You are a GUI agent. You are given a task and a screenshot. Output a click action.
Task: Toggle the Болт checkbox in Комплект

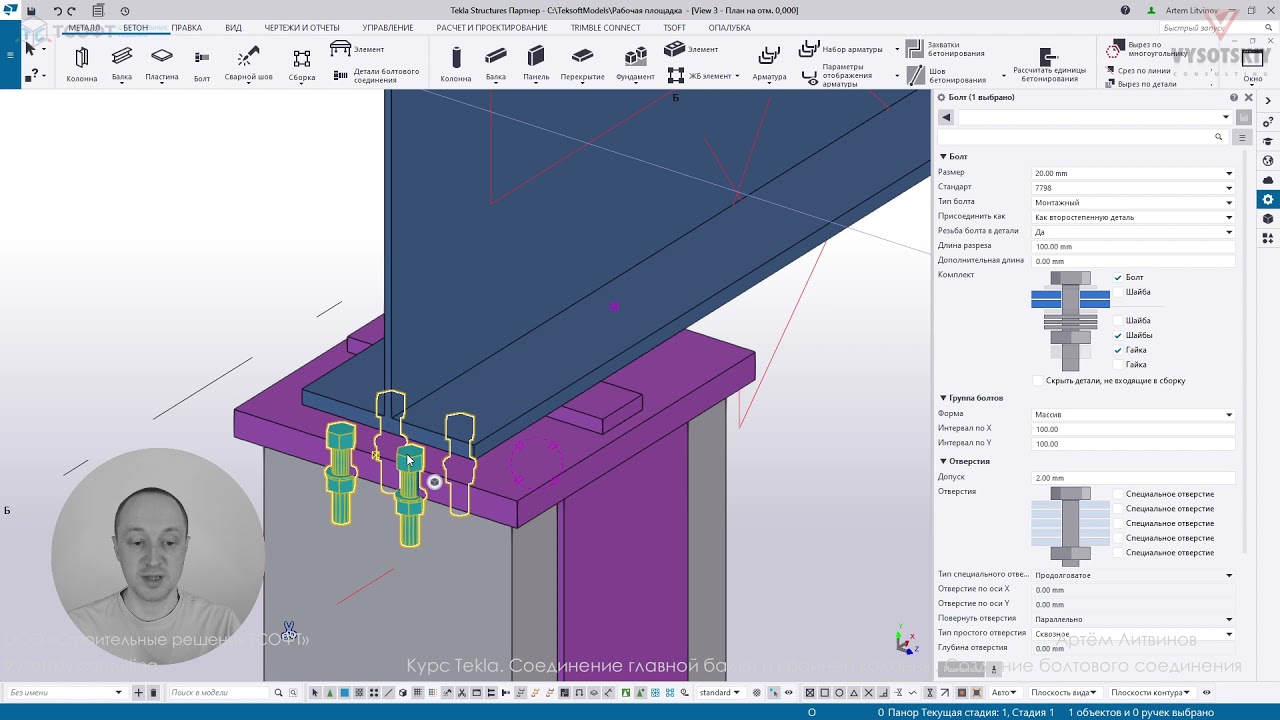click(1118, 277)
